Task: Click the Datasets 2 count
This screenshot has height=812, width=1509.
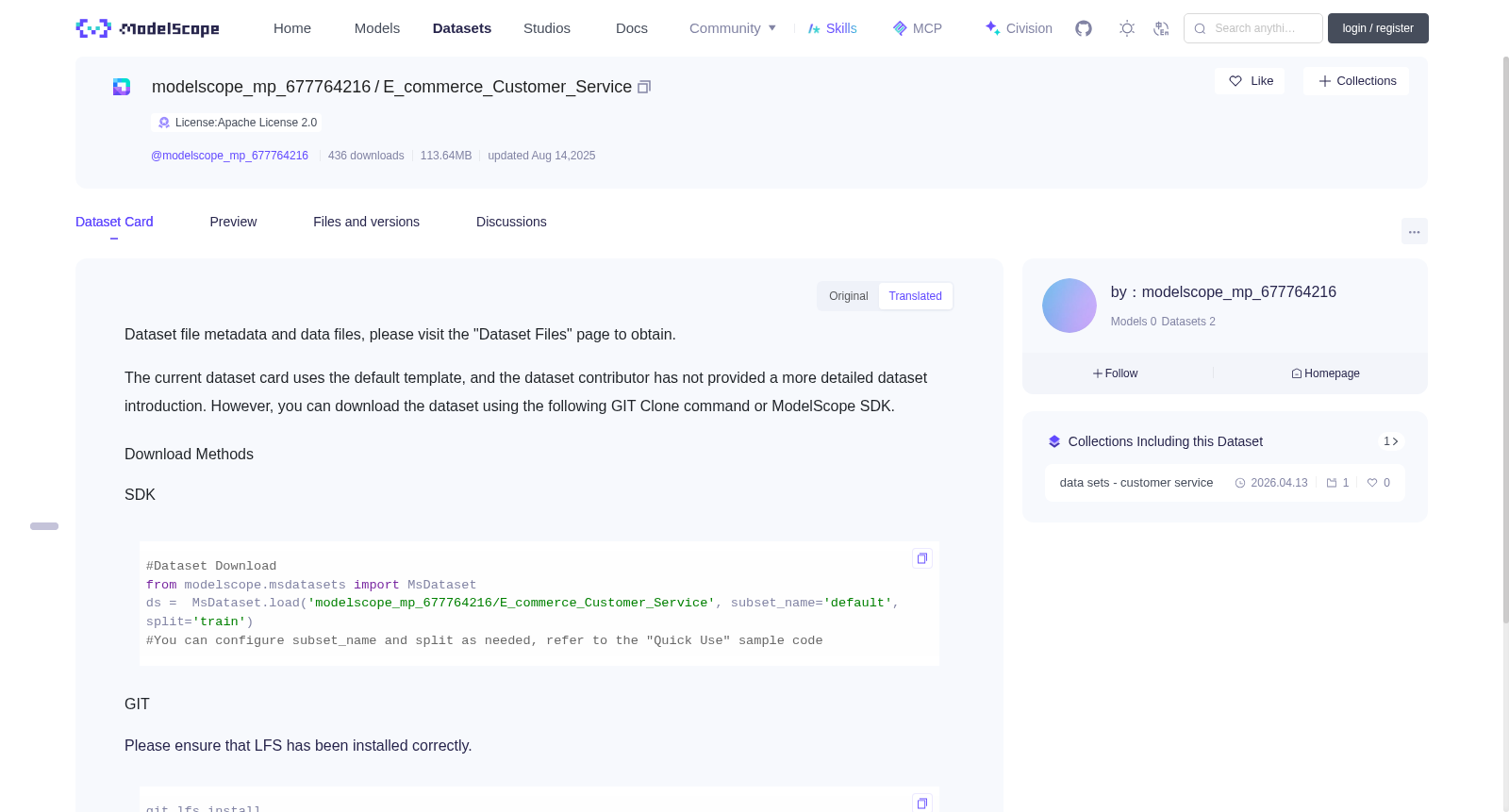Action: 1188,322
